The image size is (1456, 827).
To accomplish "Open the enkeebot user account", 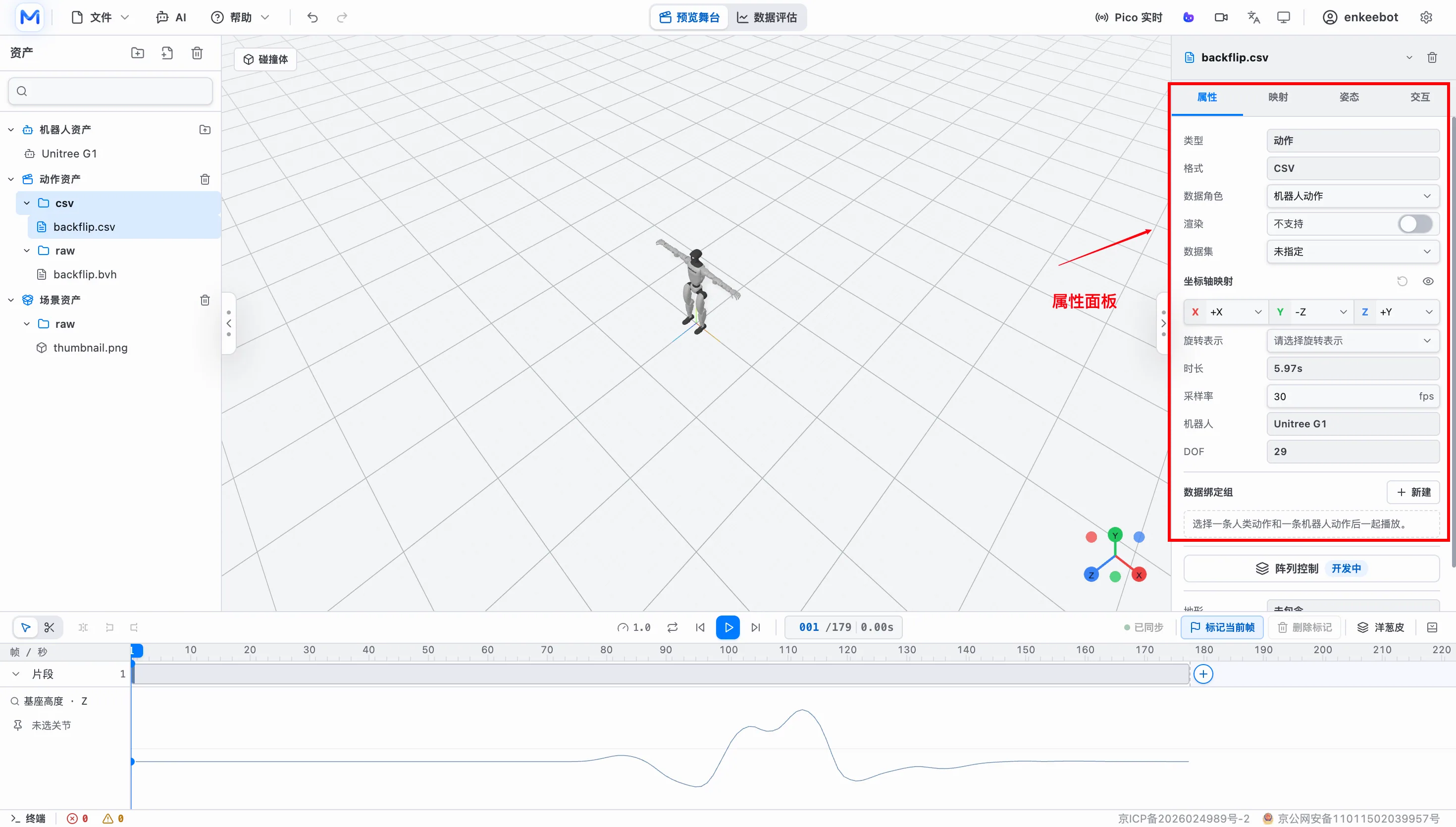I will (x=1360, y=17).
